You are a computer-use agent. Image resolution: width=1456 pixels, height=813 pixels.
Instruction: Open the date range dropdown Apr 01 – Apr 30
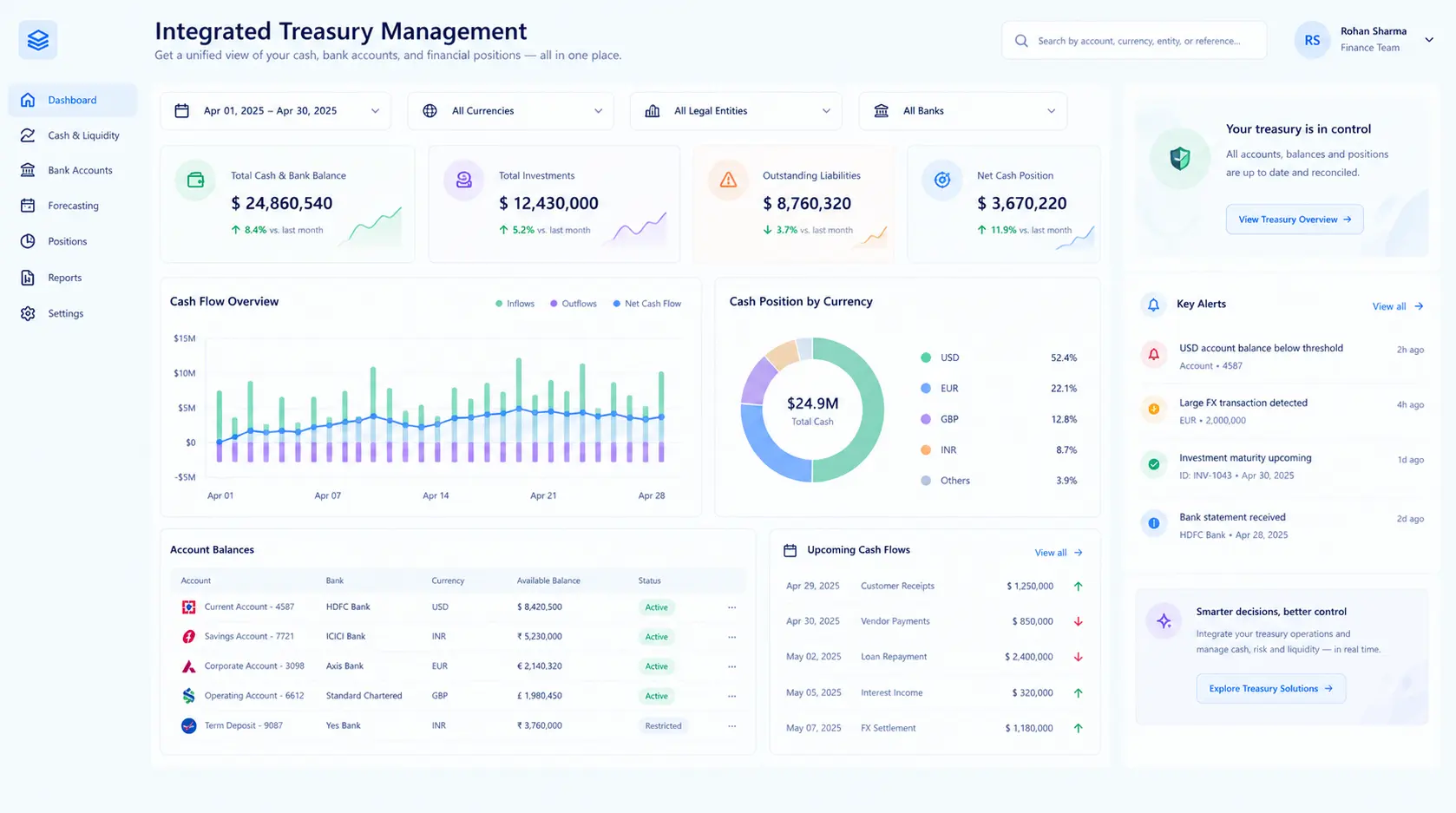[276, 111]
